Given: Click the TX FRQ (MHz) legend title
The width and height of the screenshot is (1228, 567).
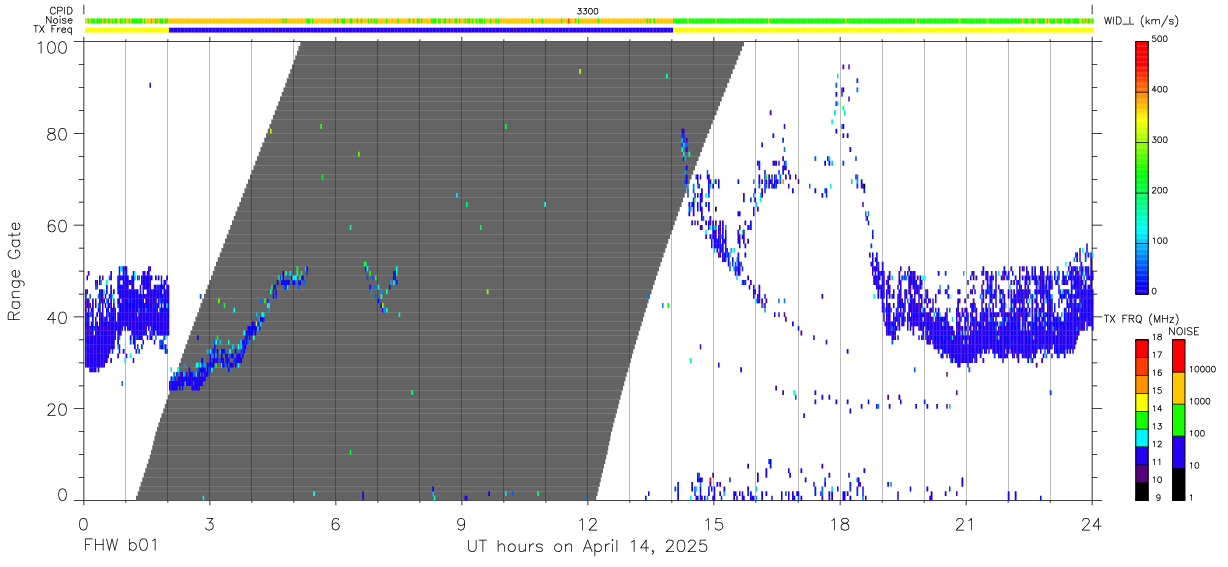Looking at the screenshot, I should click(x=1139, y=319).
